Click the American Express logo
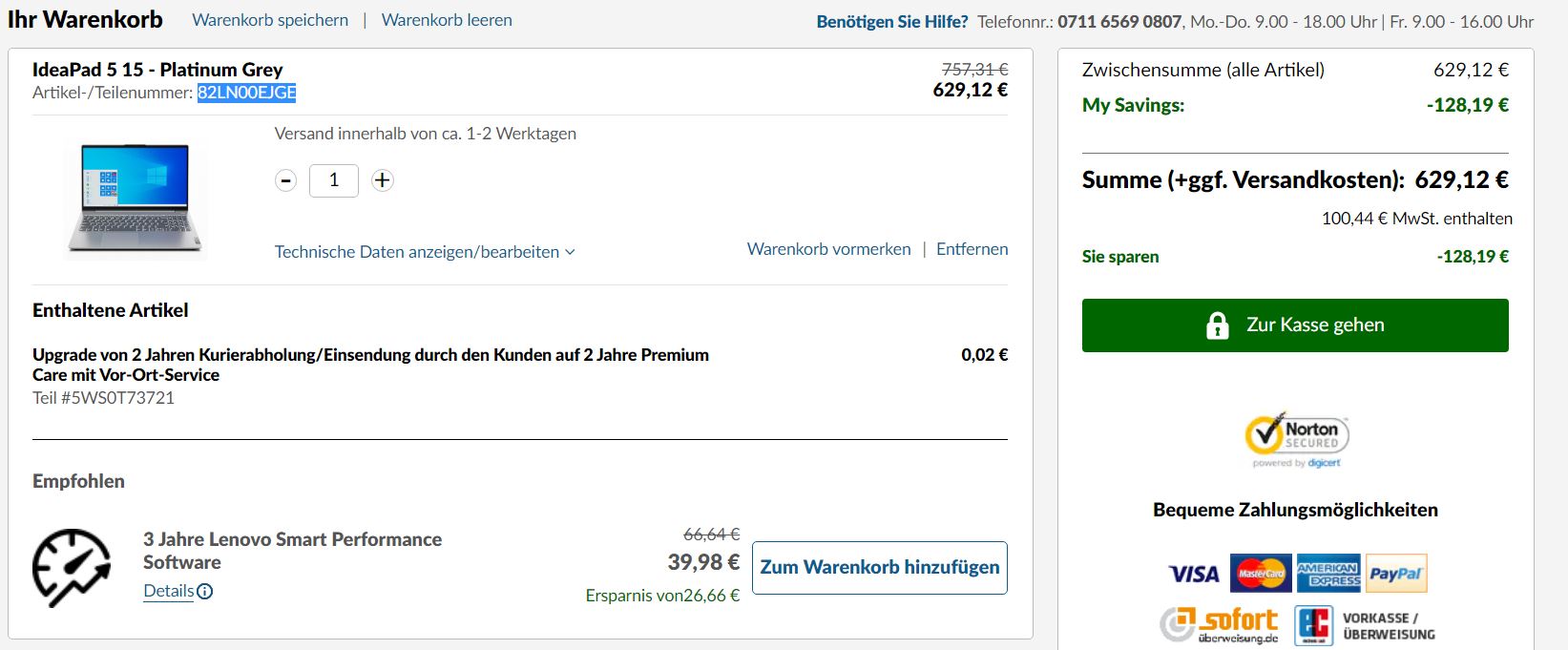The image size is (1568, 650). click(x=1328, y=574)
